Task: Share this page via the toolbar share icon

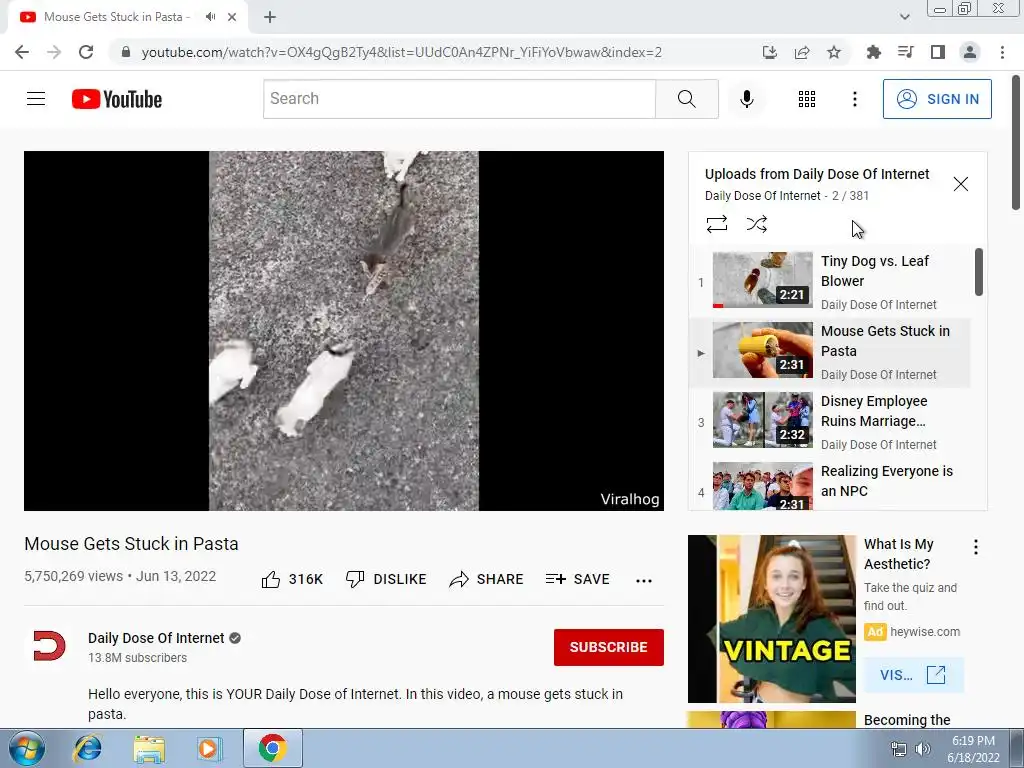Action: (x=801, y=52)
